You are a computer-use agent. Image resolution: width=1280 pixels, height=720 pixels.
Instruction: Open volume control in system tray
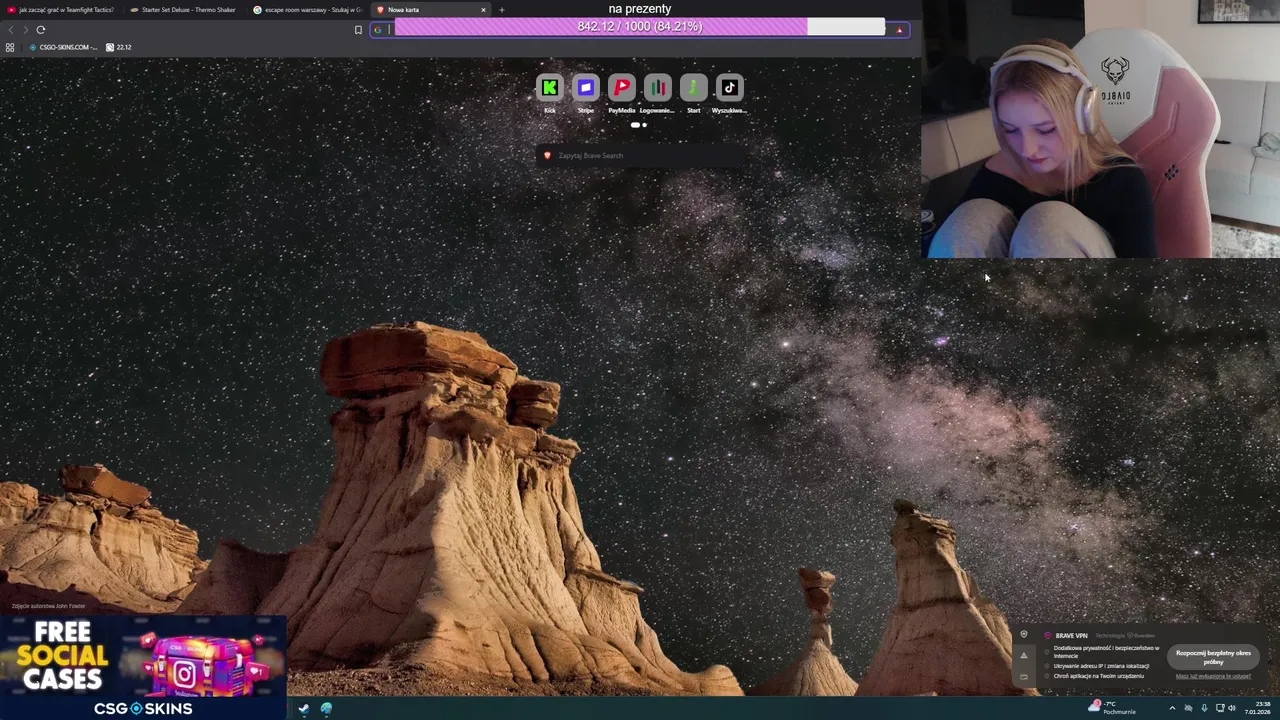tap(1232, 708)
